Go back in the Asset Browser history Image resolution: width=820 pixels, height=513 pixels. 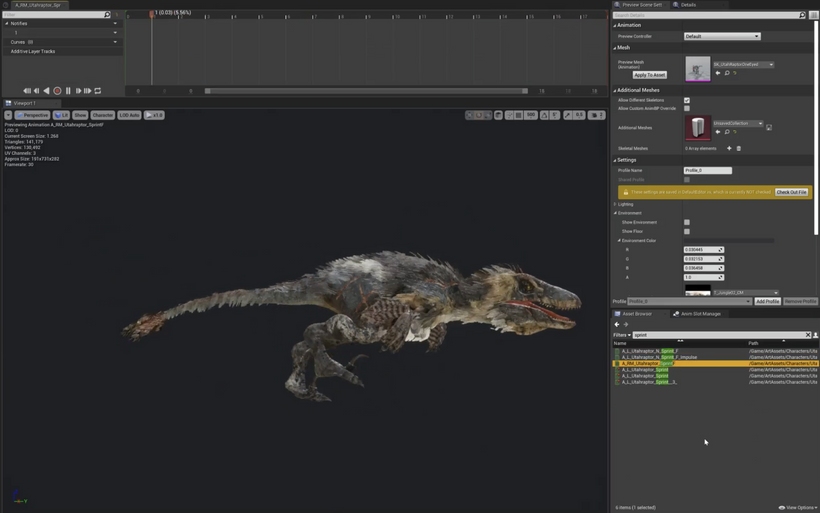[617, 324]
